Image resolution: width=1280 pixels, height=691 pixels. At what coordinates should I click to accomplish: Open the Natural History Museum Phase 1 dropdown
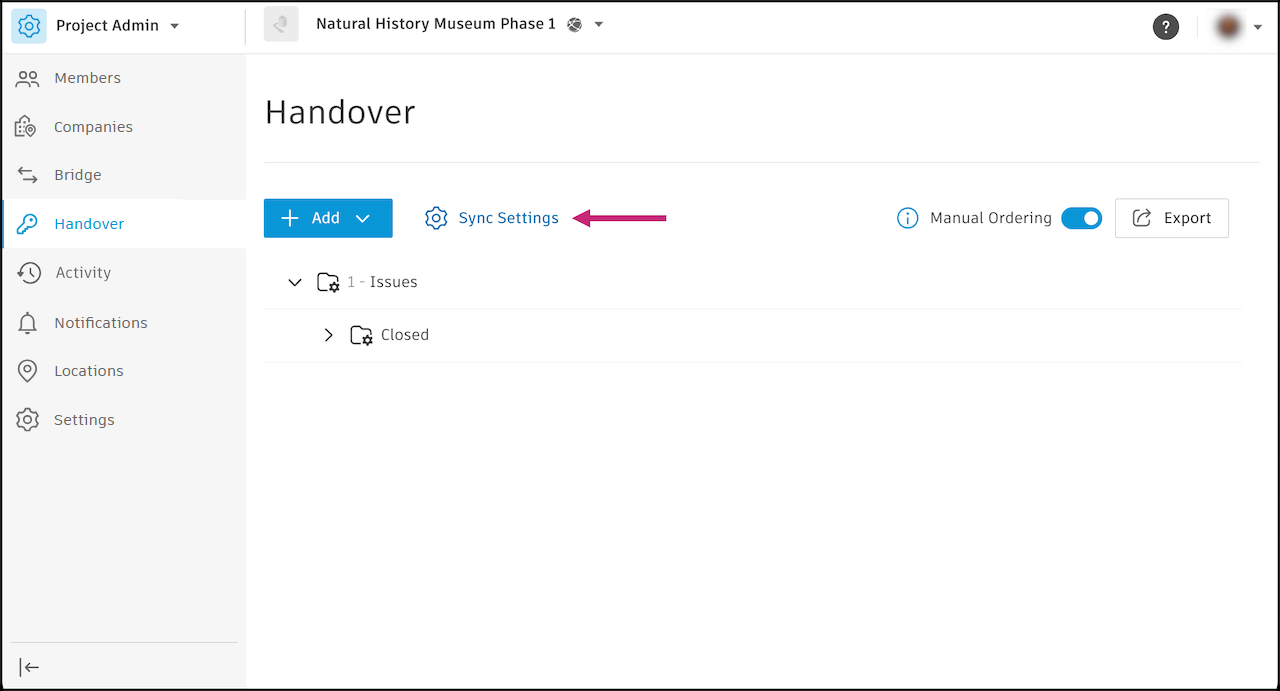598,24
